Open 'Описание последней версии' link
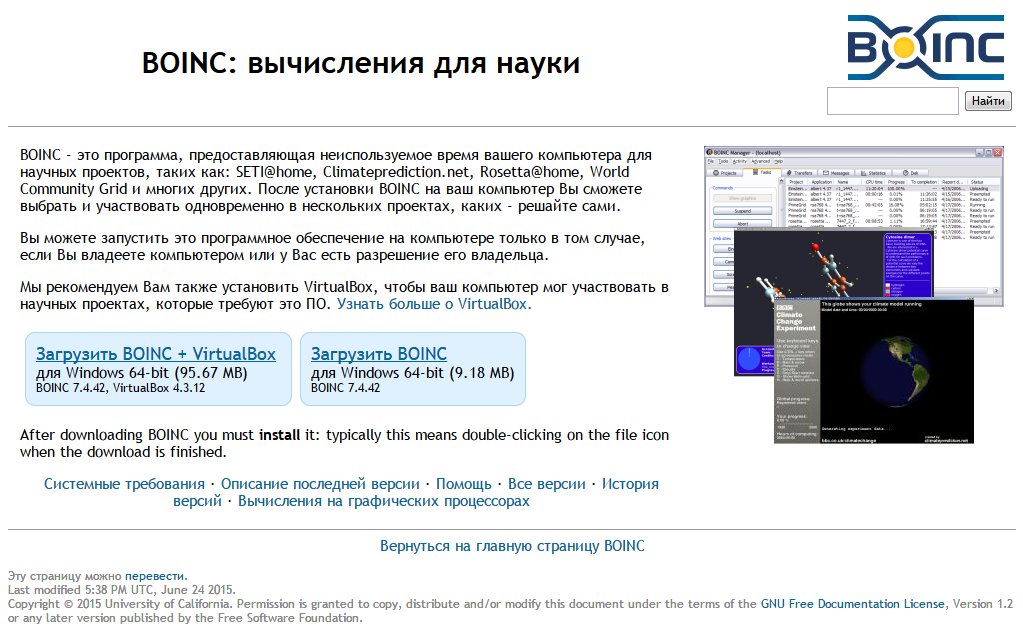Viewport: 1023px width, 639px height. click(x=320, y=484)
